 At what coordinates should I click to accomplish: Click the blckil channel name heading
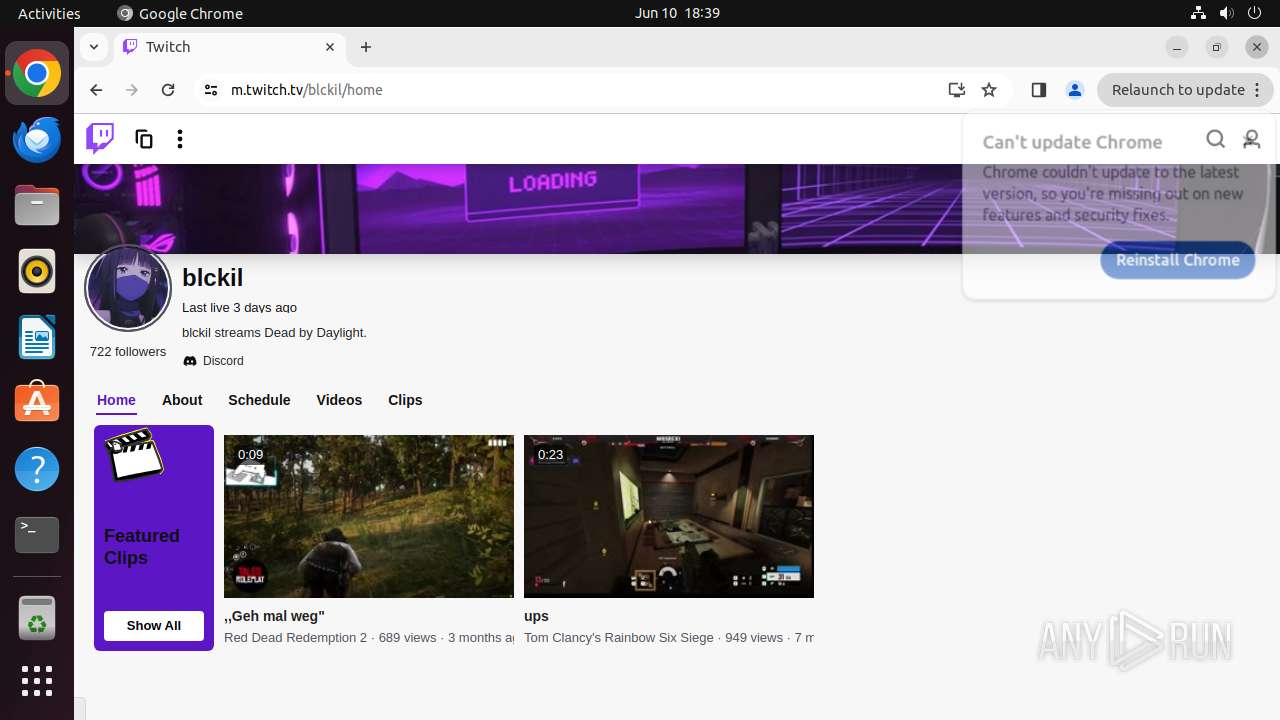212,278
